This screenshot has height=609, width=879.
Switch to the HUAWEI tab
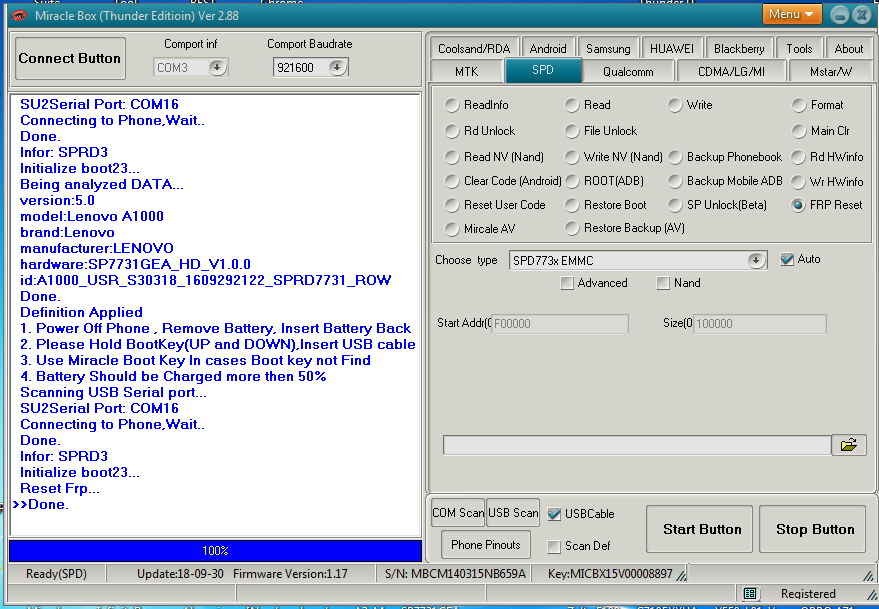point(672,48)
